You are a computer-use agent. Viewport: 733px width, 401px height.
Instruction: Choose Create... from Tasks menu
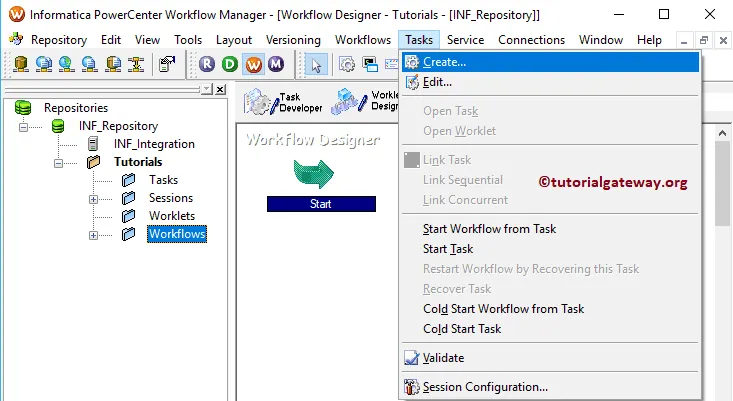[550, 62]
